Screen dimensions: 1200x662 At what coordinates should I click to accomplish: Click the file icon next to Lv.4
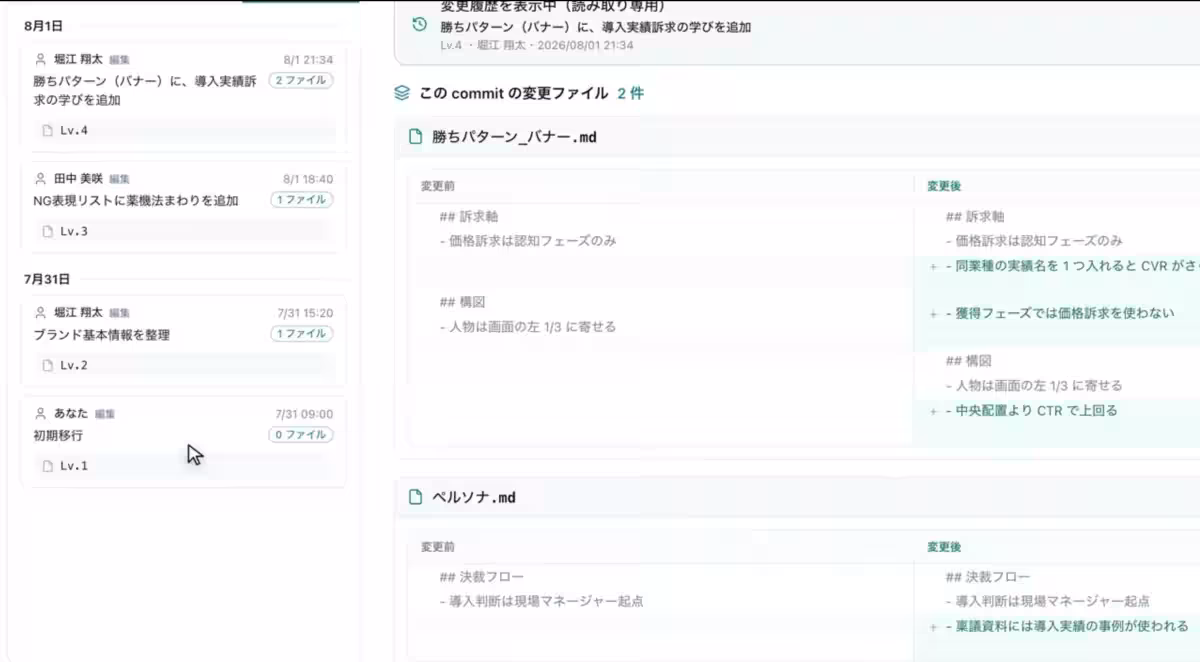coord(47,130)
